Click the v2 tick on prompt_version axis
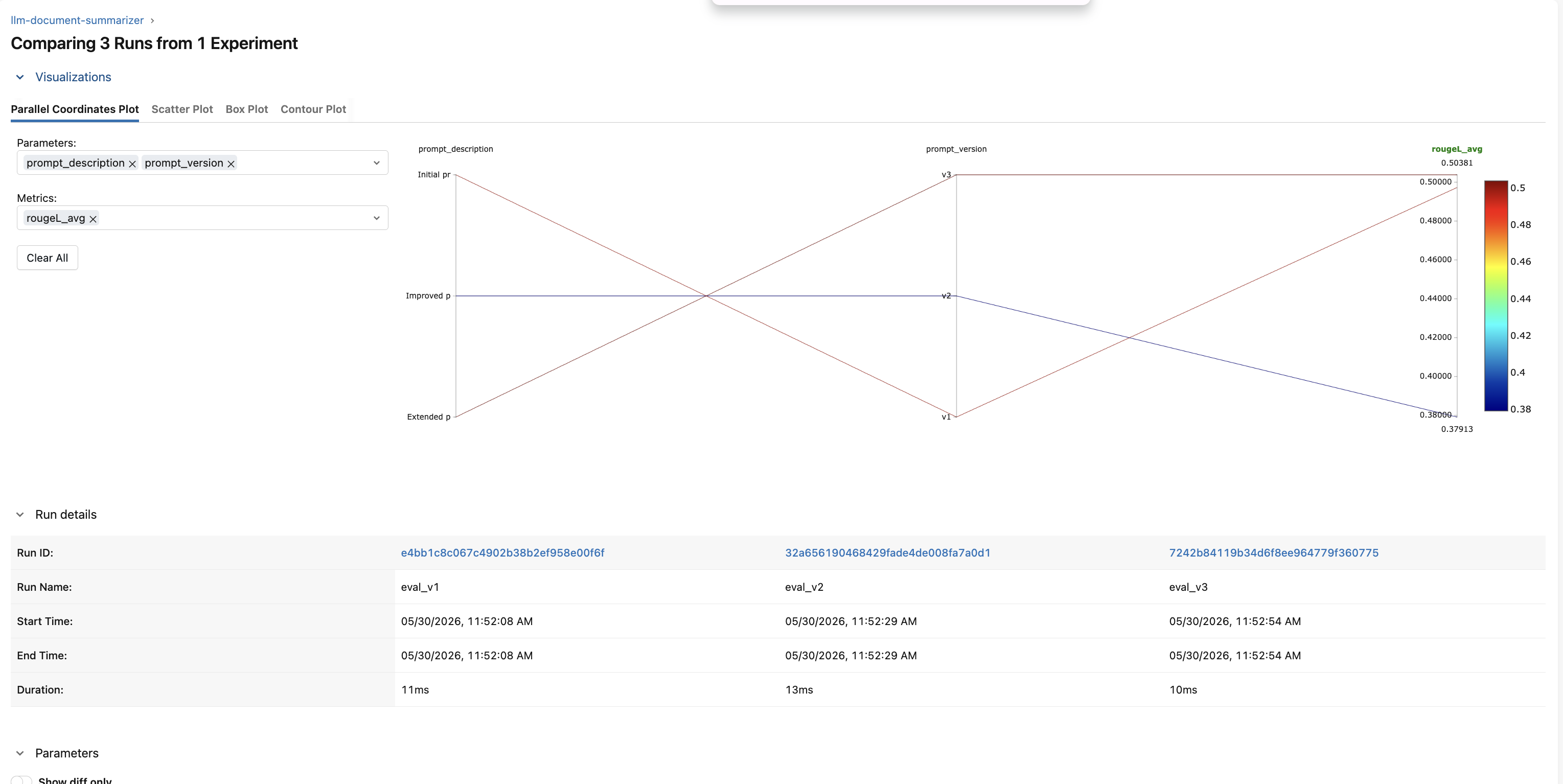Screen dimensions: 1563x784 [x=946, y=296]
